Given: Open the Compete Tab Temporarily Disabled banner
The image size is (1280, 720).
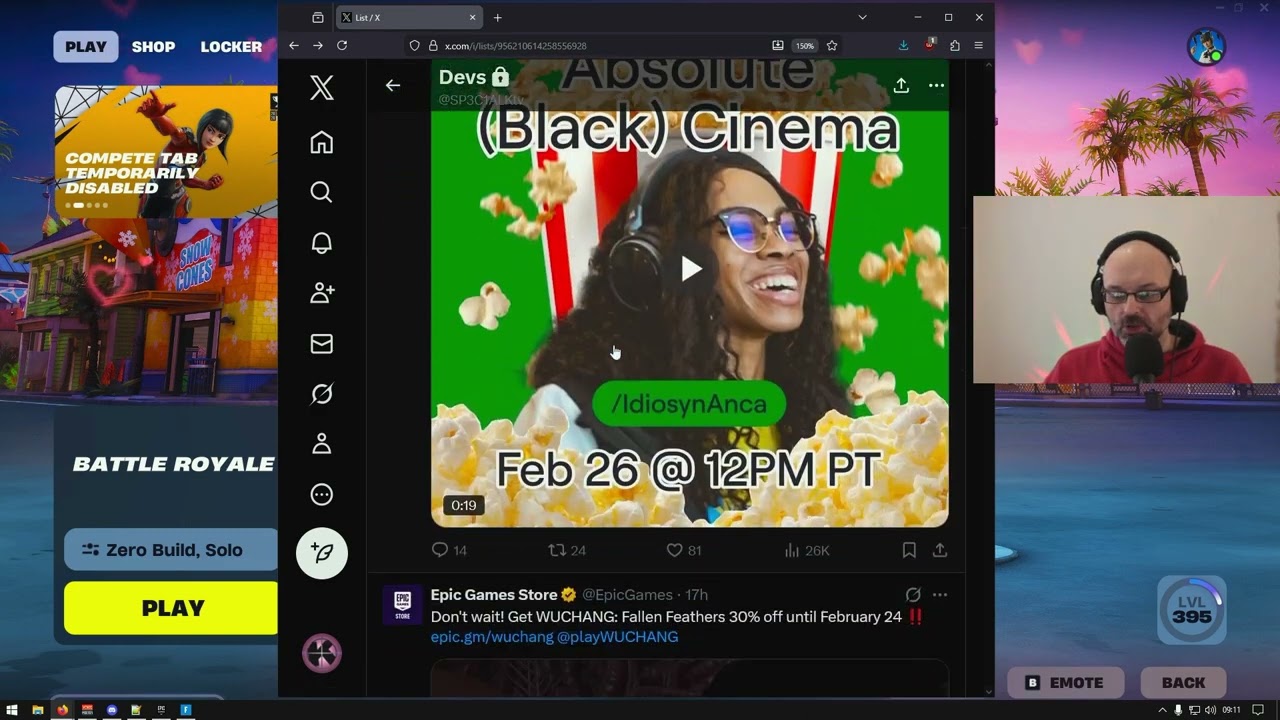Looking at the screenshot, I should point(166,152).
